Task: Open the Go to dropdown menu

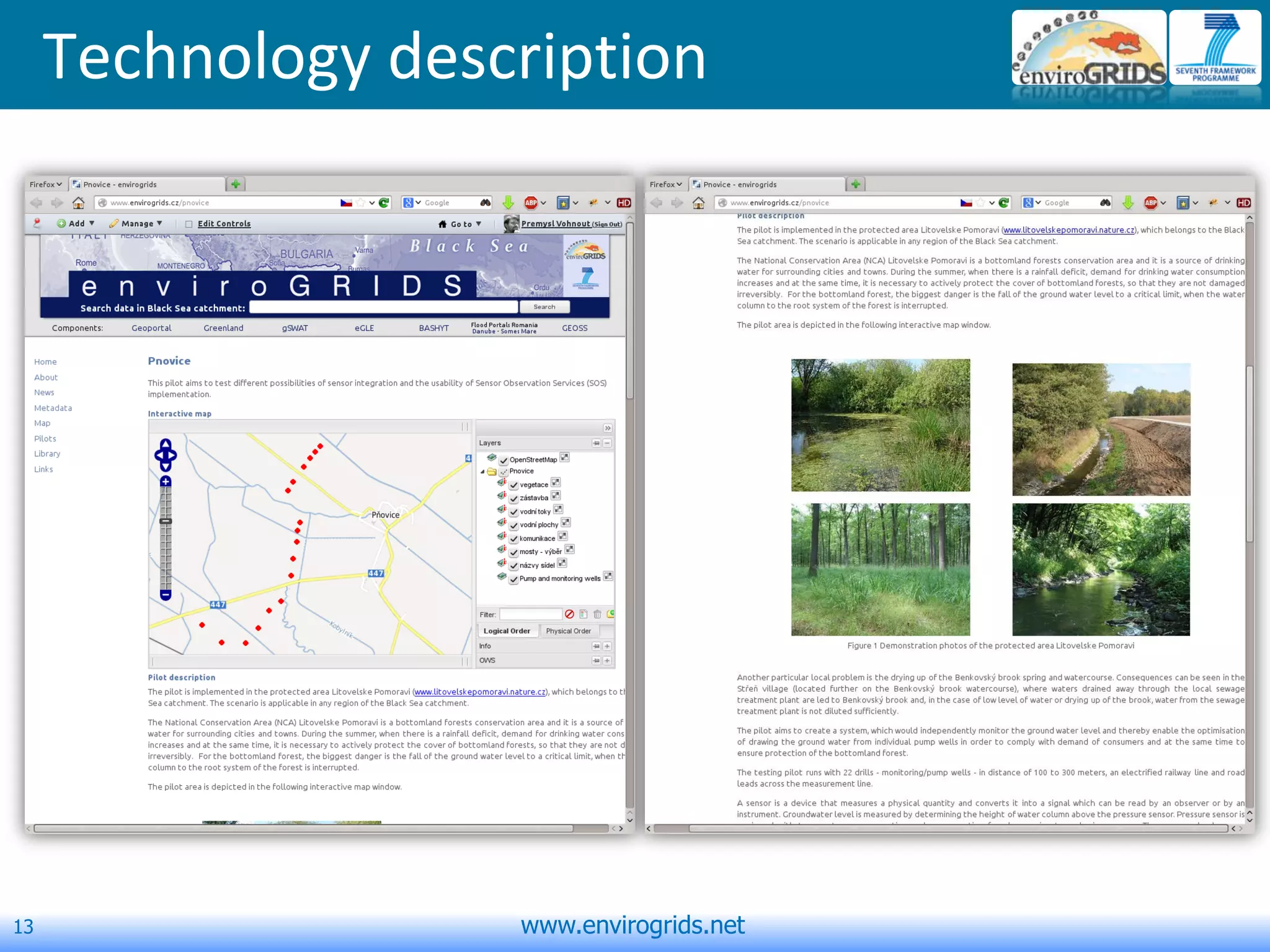Action: click(x=460, y=224)
